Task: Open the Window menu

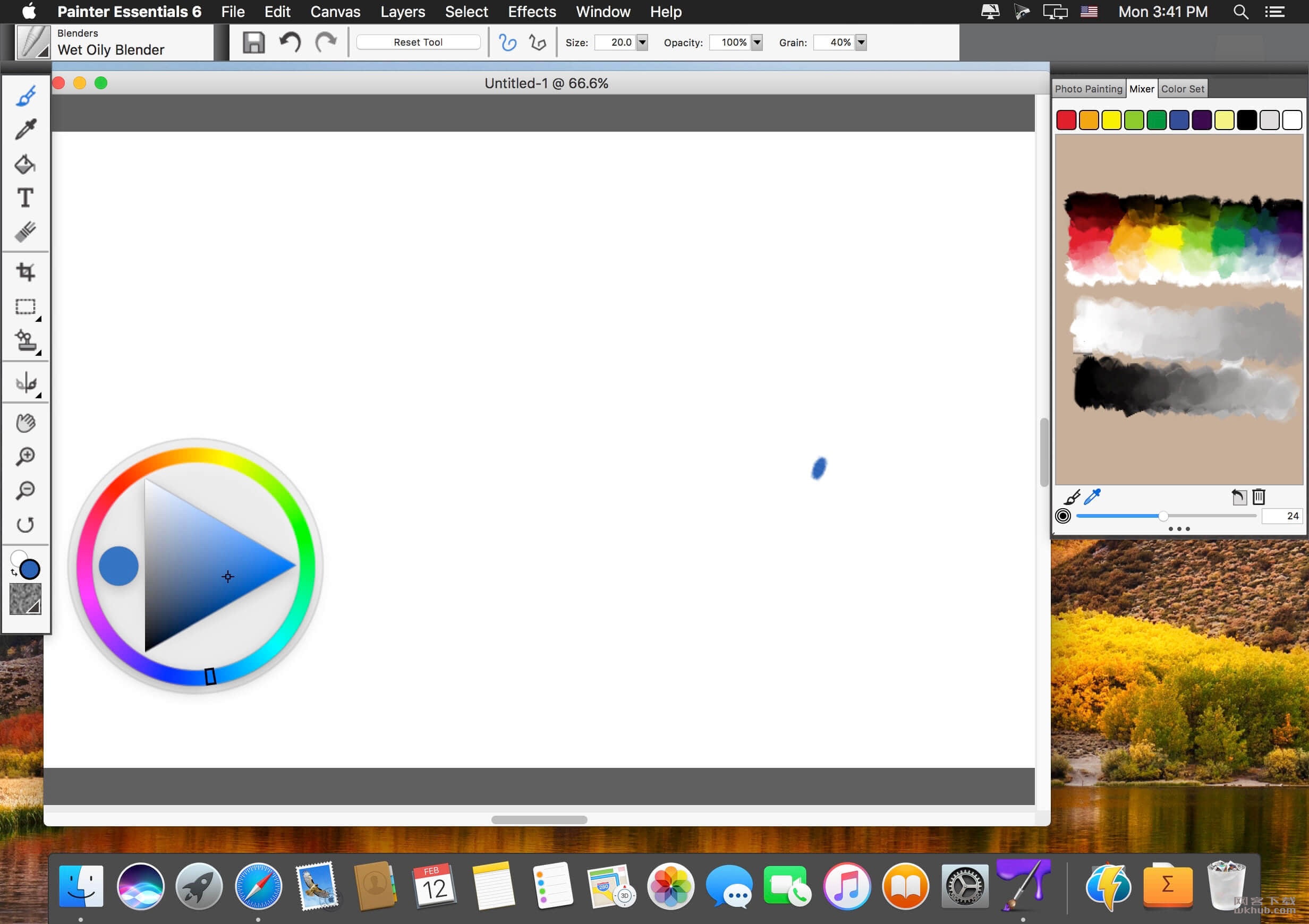Action: click(x=602, y=11)
